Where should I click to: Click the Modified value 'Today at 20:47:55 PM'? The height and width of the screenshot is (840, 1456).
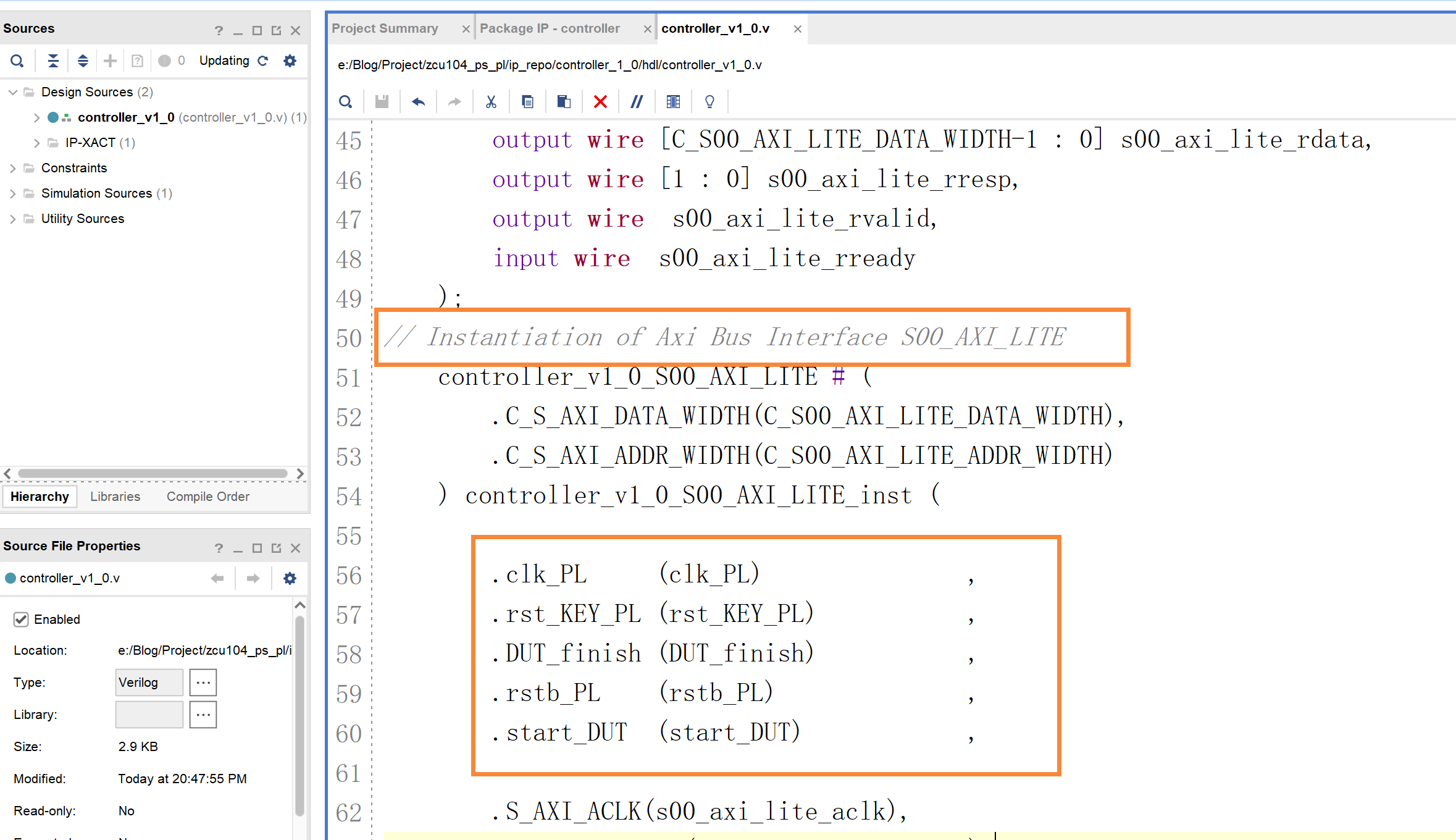tap(182, 779)
